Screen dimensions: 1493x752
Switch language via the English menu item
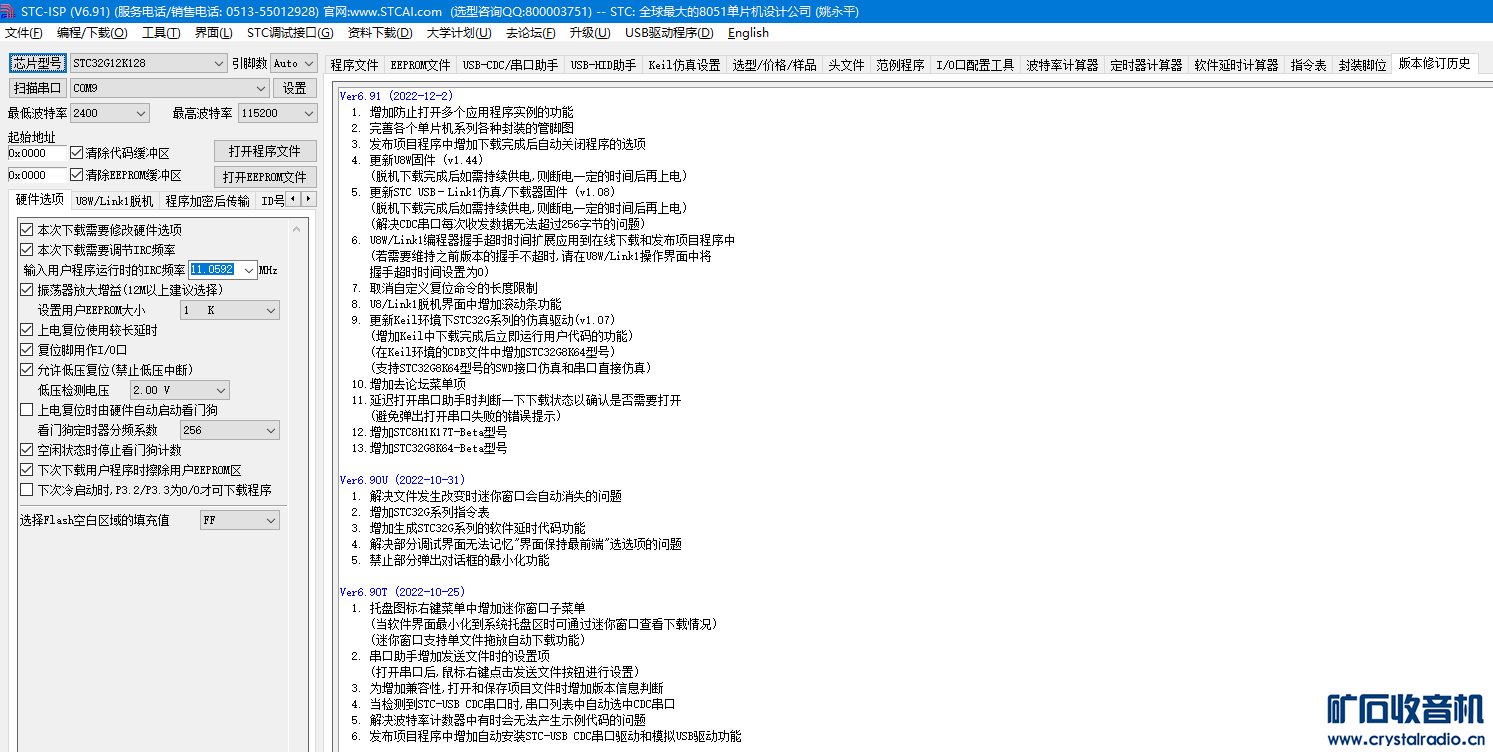(x=748, y=33)
